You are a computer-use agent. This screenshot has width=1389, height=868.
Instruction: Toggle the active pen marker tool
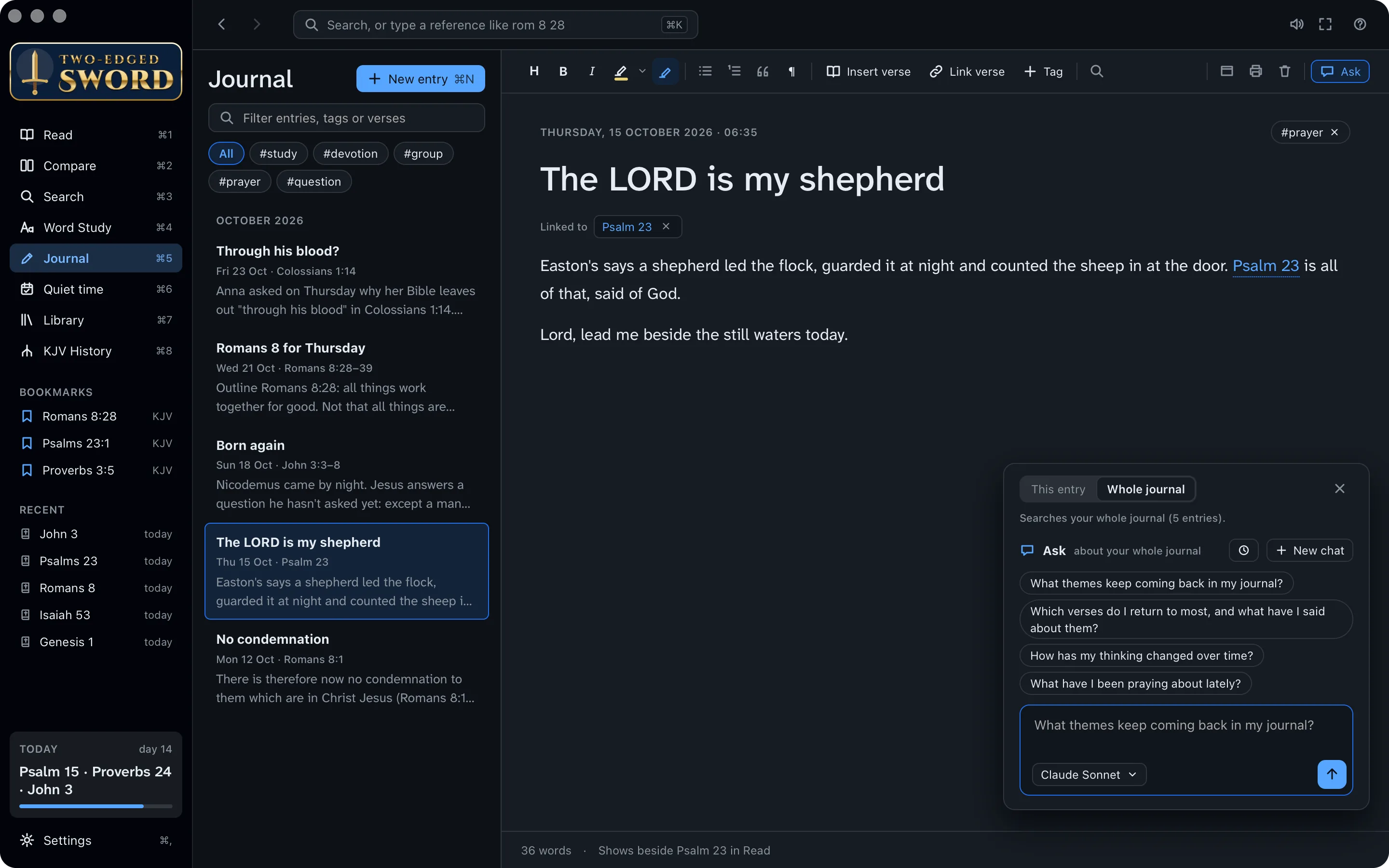[665, 72]
